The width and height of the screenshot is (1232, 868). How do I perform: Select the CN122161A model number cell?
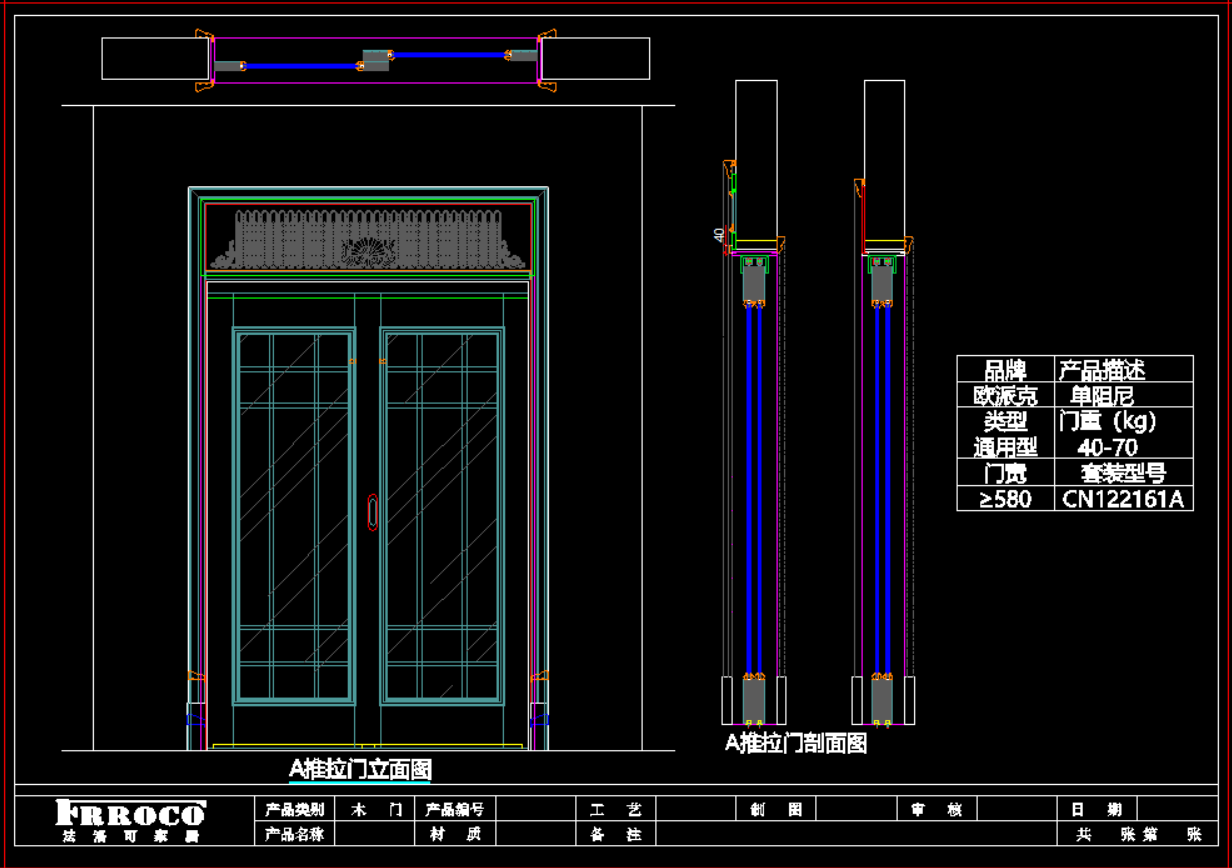pyautogui.click(x=1122, y=498)
